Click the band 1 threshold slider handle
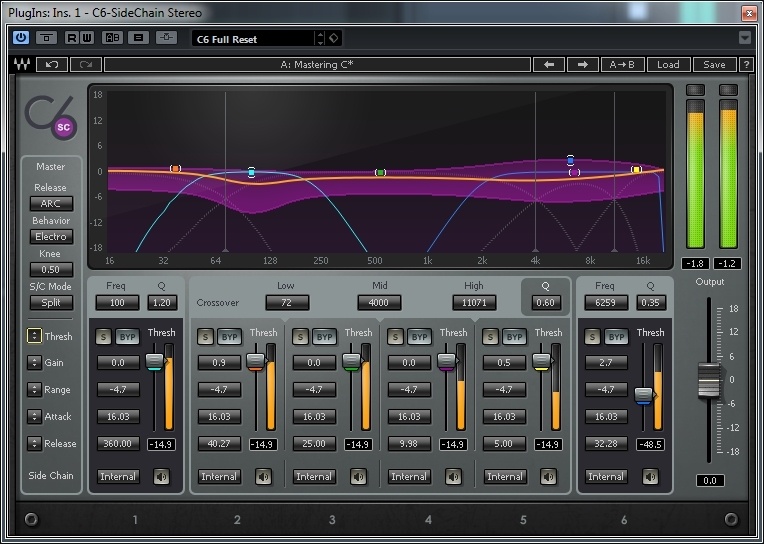Viewport: 764px width, 544px height. (x=155, y=361)
